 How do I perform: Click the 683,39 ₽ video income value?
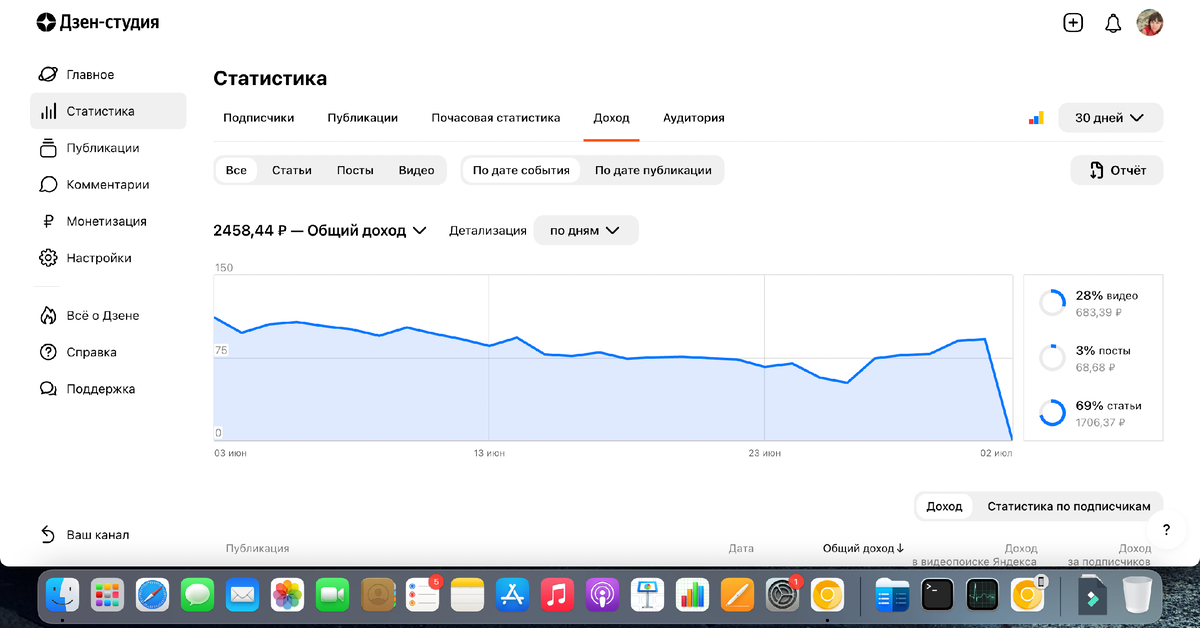coord(1099,313)
